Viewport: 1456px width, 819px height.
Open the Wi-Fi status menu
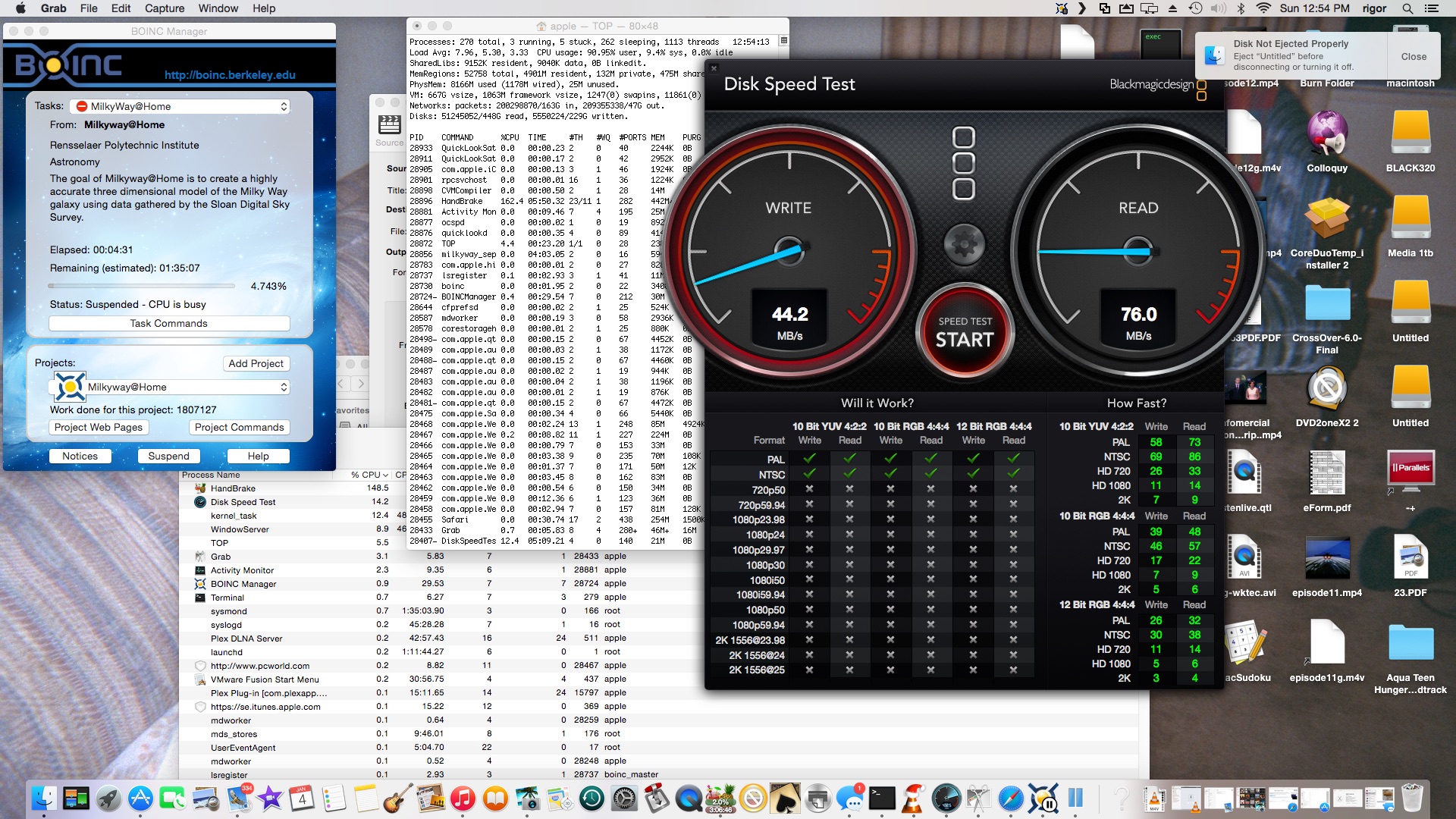[x=1263, y=8]
